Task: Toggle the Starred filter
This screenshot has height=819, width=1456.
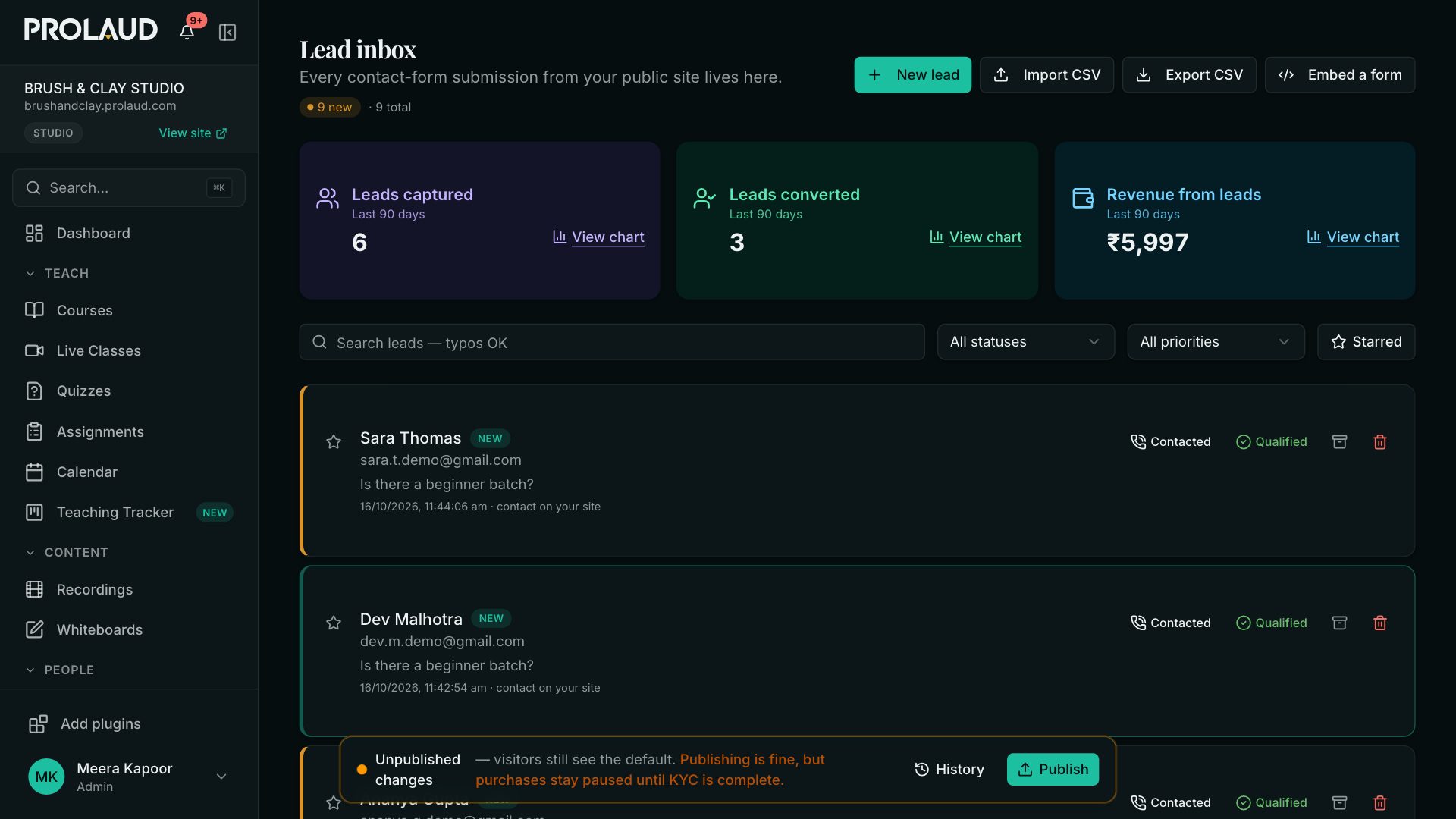Action: pos(1366,342)
